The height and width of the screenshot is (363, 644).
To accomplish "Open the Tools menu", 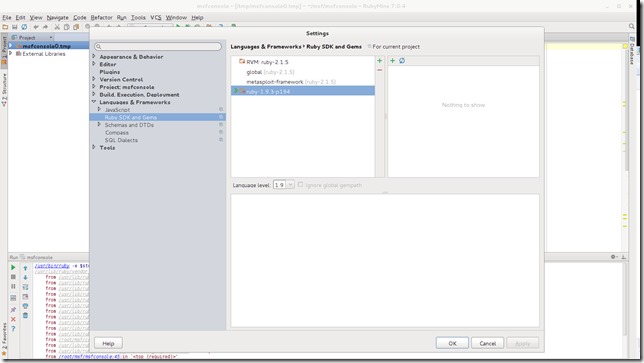I will [x=138, y=18].
